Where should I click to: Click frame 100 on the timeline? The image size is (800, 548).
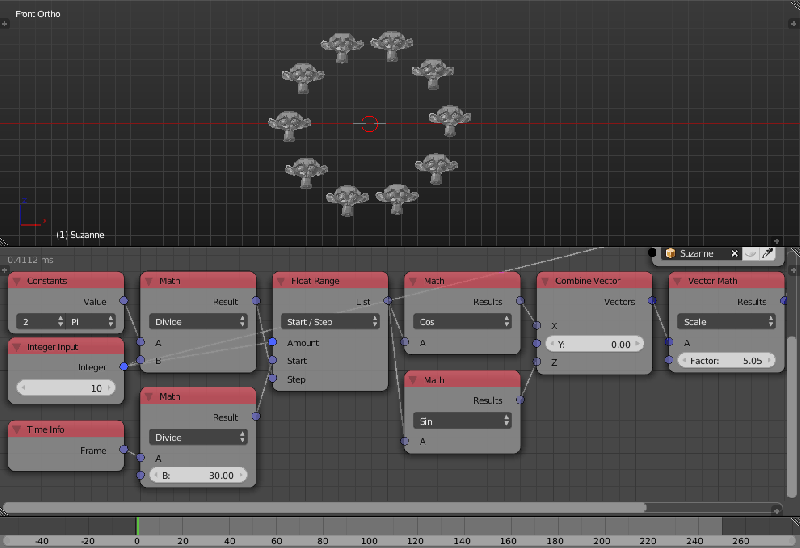(369, 540)
